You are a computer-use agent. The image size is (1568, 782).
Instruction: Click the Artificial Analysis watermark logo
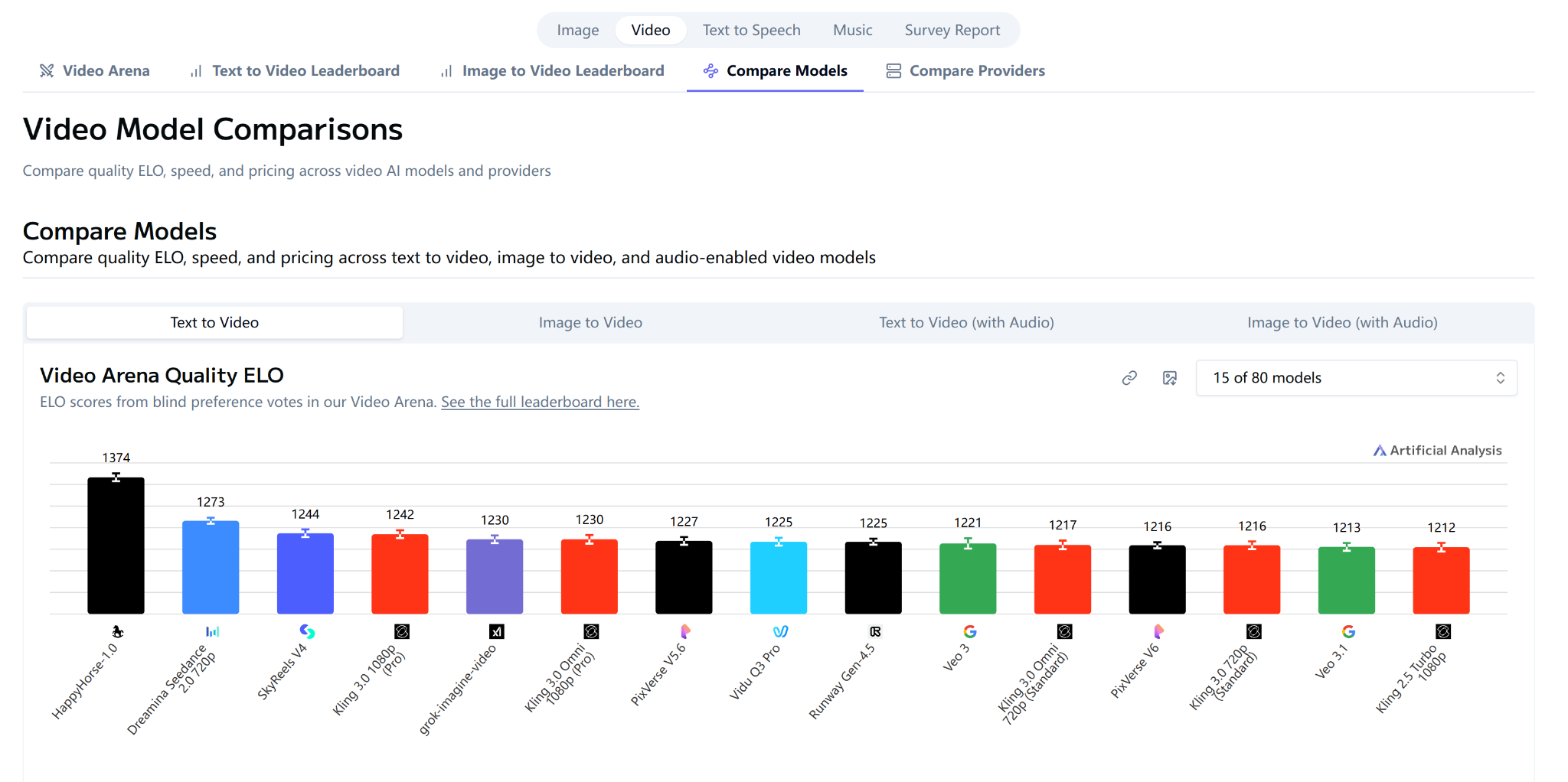pyautogui.click(x=1437, y=451)
